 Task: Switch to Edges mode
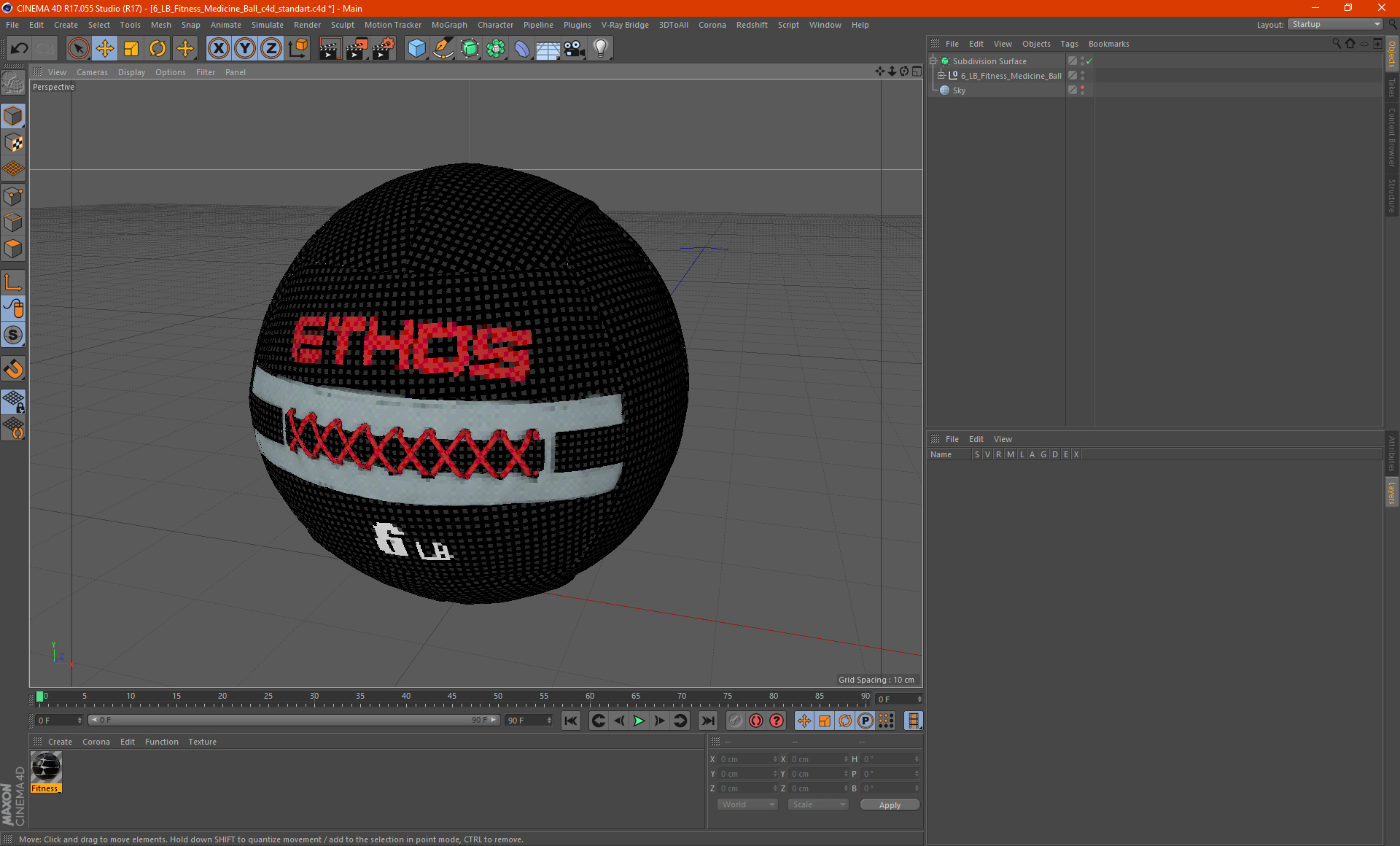(13, 222)
